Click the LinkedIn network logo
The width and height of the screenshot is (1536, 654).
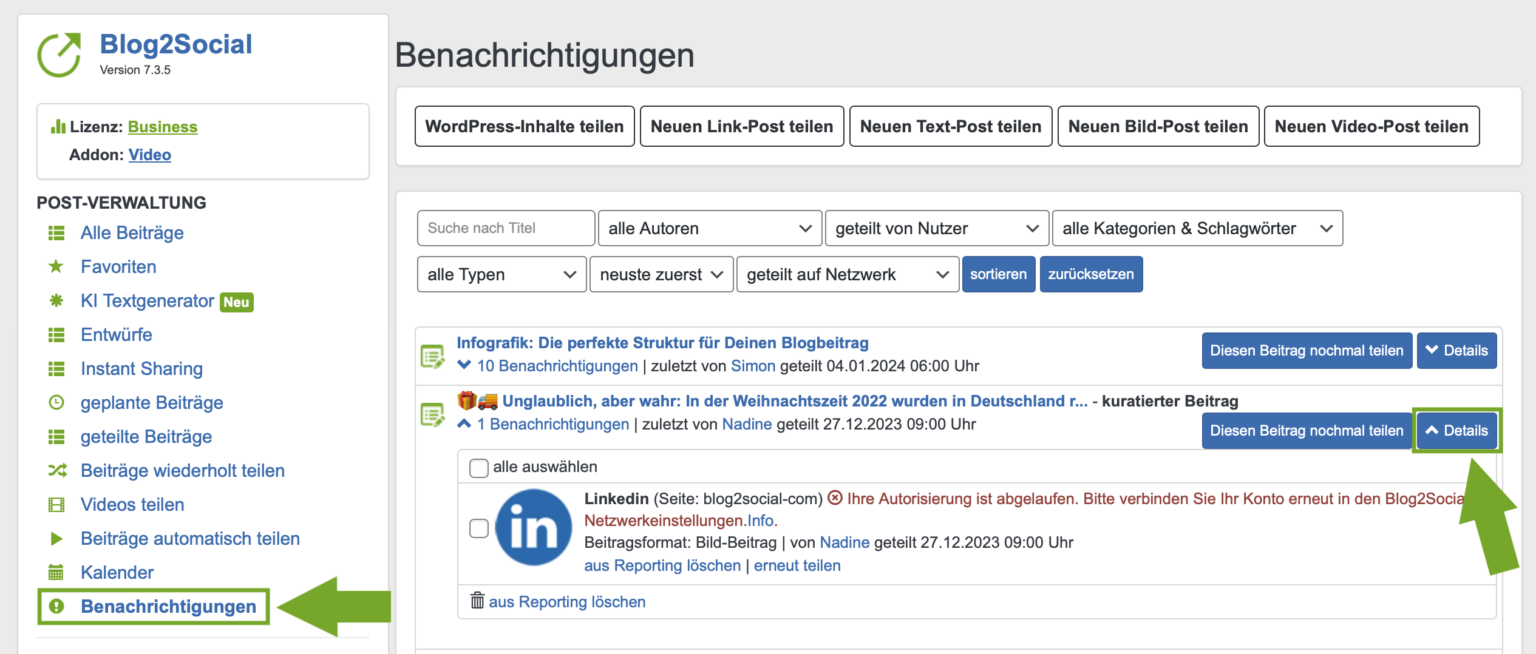534,527
